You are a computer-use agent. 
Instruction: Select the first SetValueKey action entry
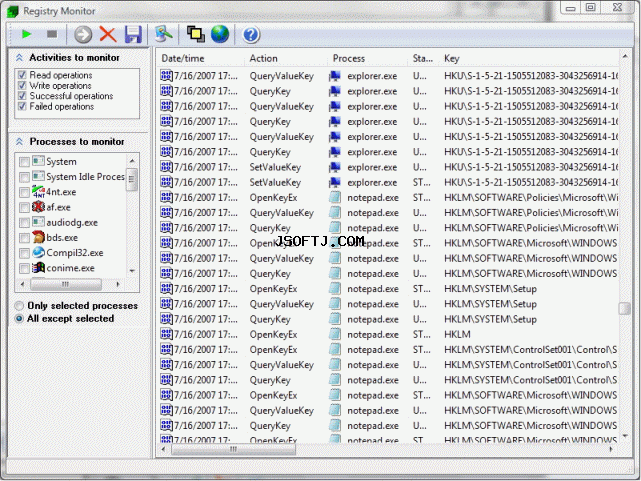pos(275,167)
